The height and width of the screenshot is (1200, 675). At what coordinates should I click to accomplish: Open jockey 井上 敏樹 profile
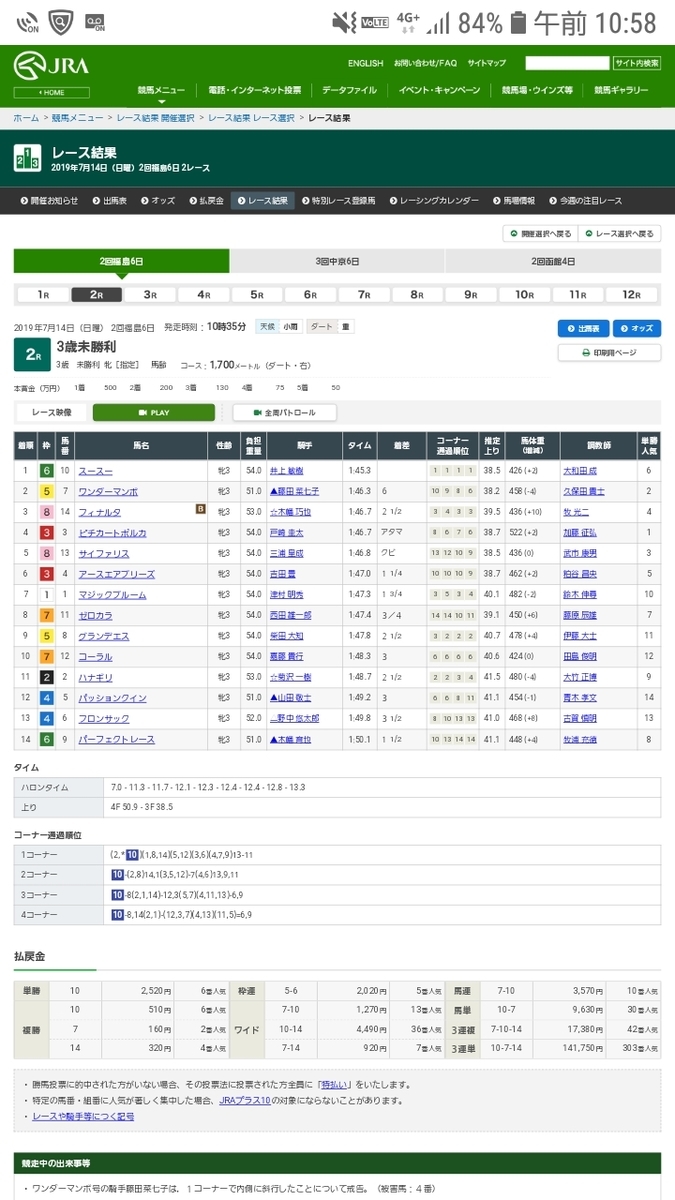(289, 470)
